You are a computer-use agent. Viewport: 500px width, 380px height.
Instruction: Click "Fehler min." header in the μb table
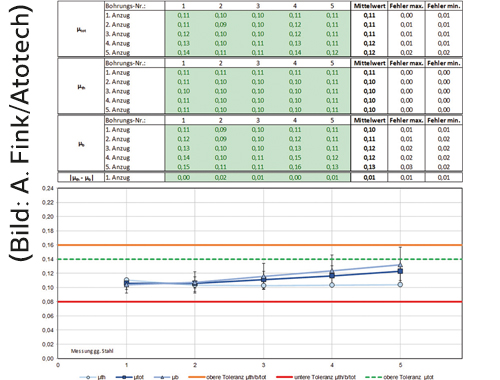click(444, 120)
